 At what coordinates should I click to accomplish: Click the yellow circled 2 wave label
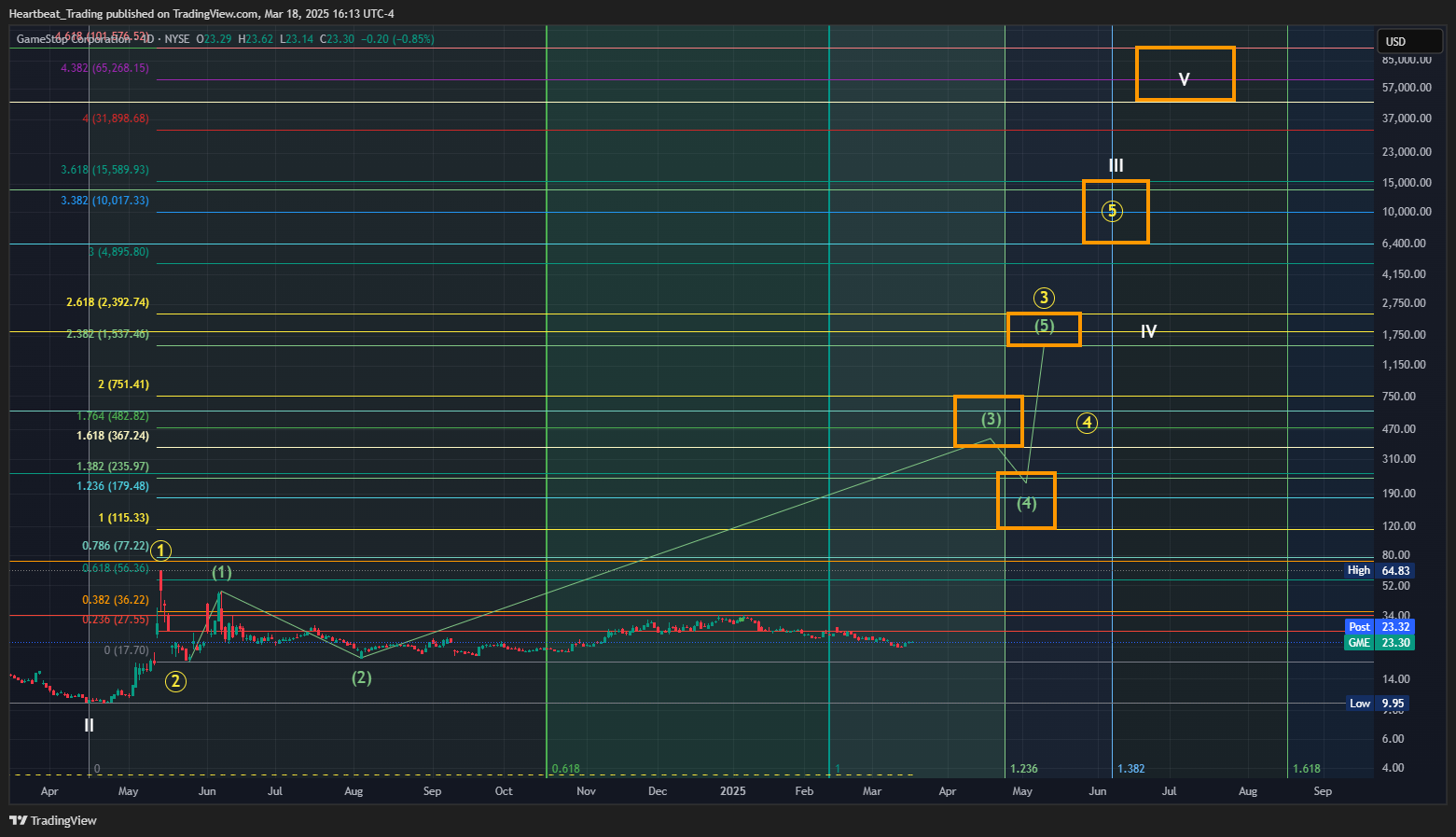click(175, 681)
